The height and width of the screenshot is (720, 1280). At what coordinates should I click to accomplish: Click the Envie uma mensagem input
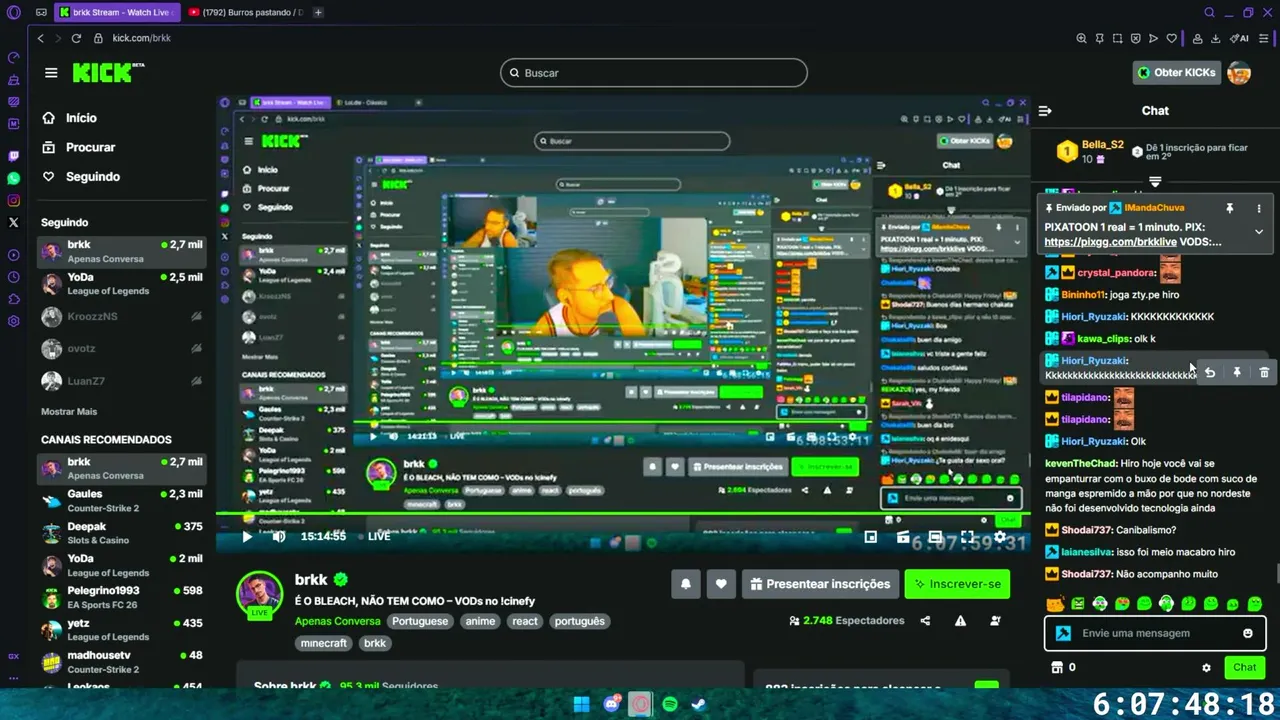tap(1156, 633)
